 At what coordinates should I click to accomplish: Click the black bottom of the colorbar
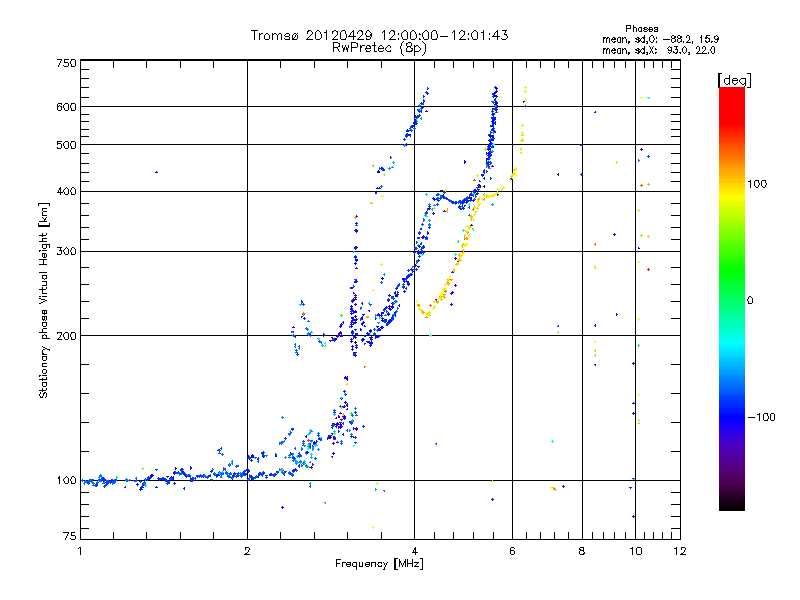(732, 503)
